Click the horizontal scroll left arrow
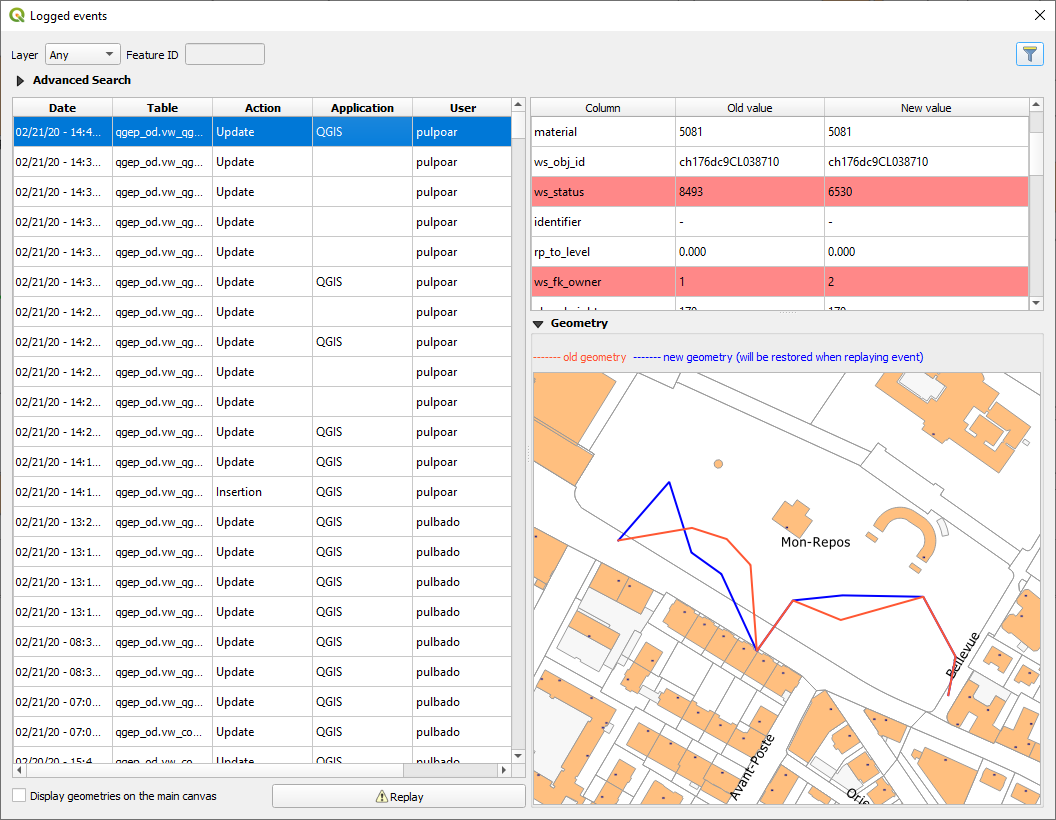Screen dimensions: 1056x820 20,770
